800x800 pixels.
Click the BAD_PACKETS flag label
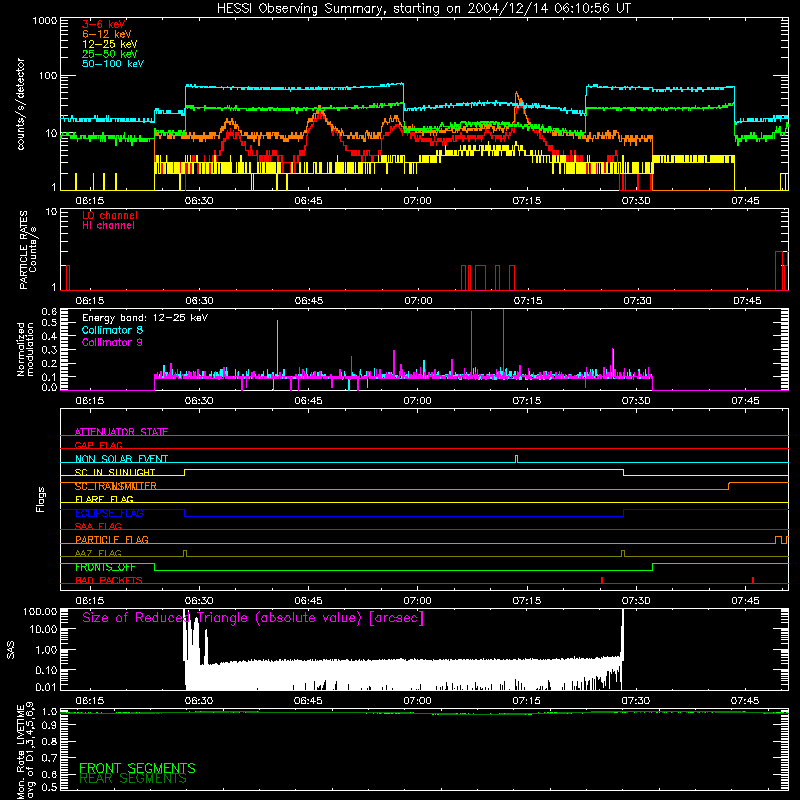[x=109, y=580]
